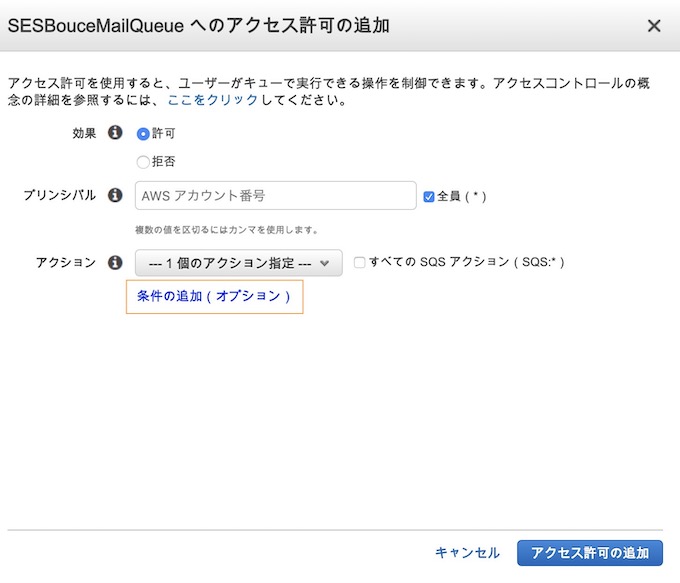Click the AWS アカウント番号 input field
The height and width of the screenshot is (583, 680).
tap(275, 196)
